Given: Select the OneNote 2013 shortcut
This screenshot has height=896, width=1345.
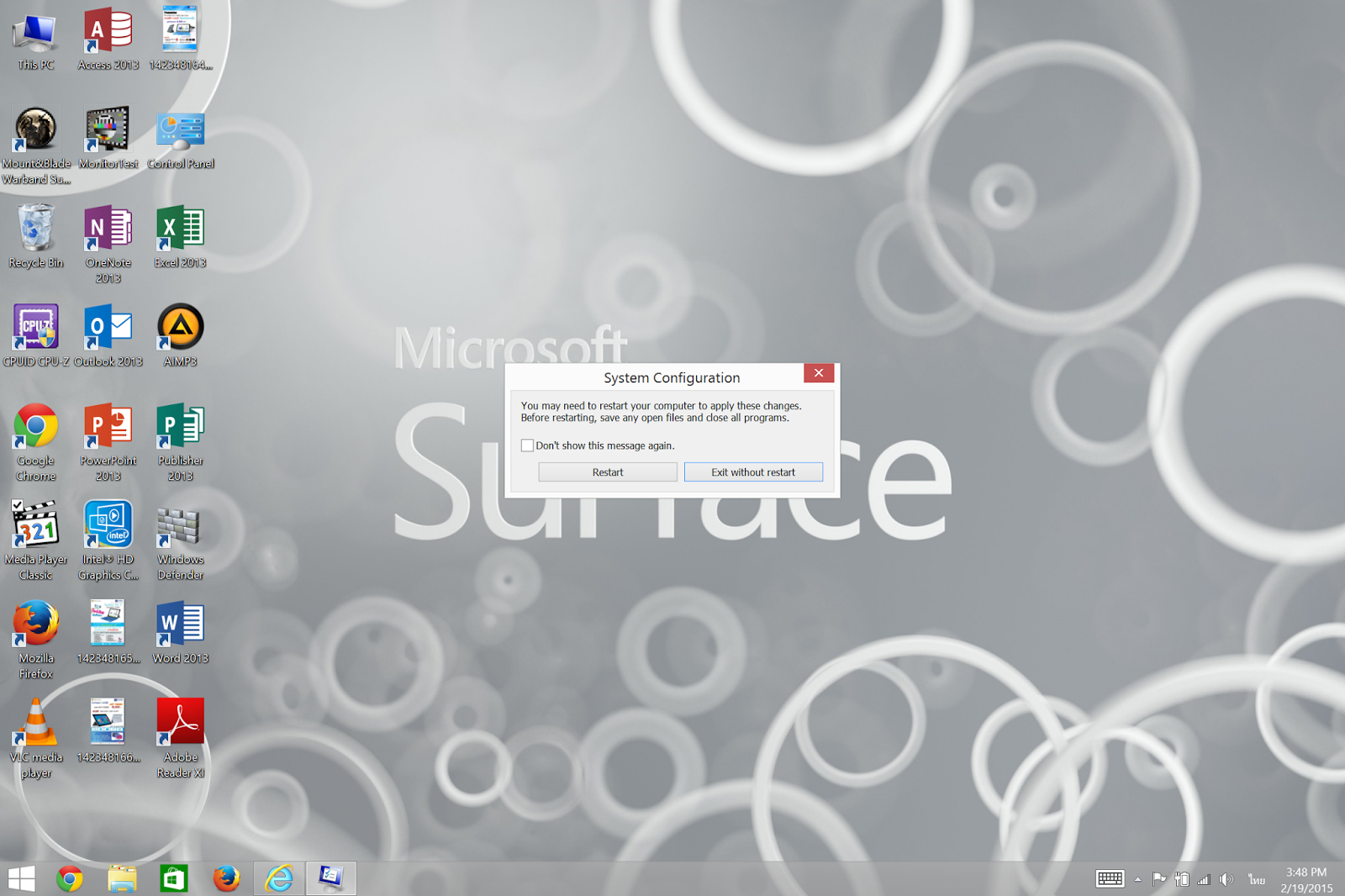Looking at the screenshot, I should tap(108, 245).
